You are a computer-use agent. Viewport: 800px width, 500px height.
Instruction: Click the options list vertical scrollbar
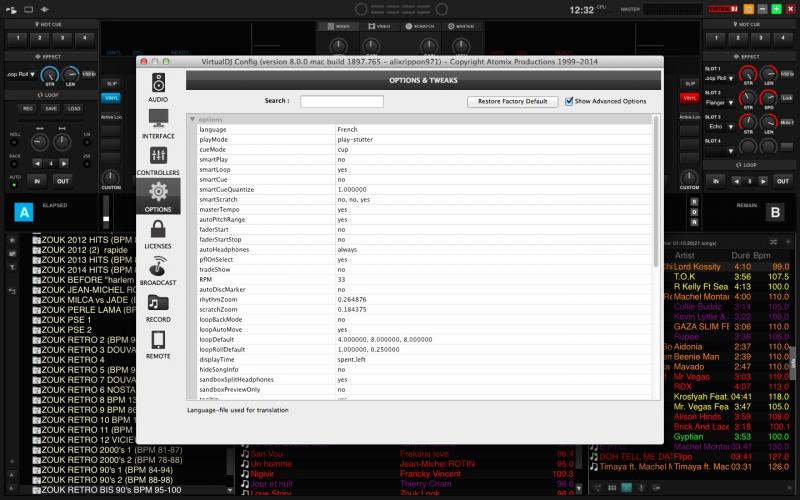coord(656,191)
